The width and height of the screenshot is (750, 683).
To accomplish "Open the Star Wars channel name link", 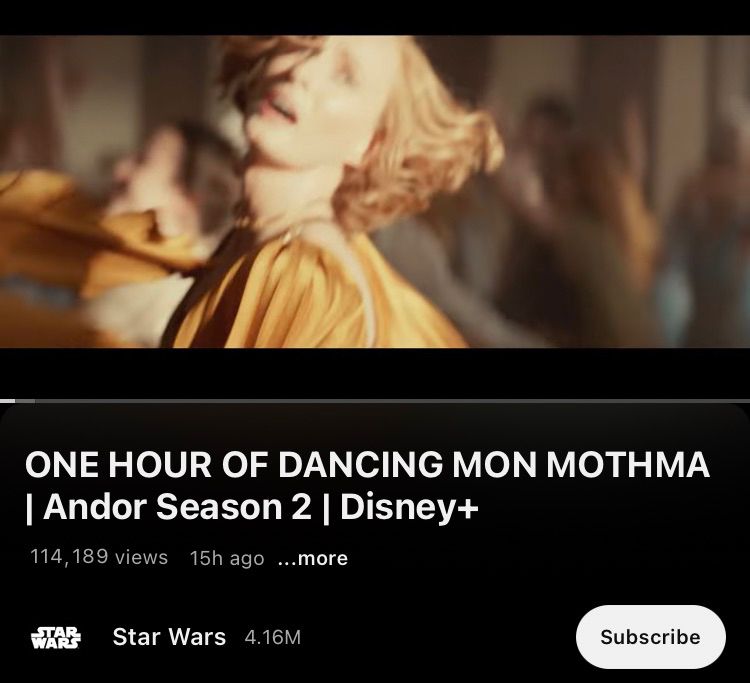I will click(169, 637).
